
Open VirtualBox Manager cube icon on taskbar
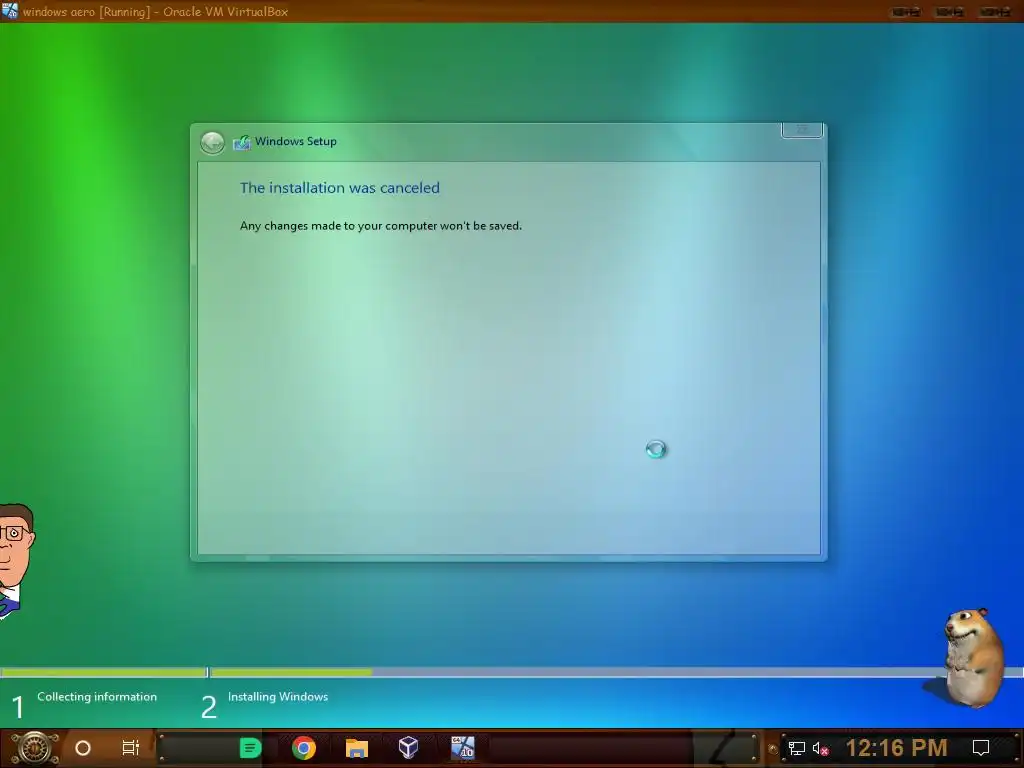tap(408, 747)
